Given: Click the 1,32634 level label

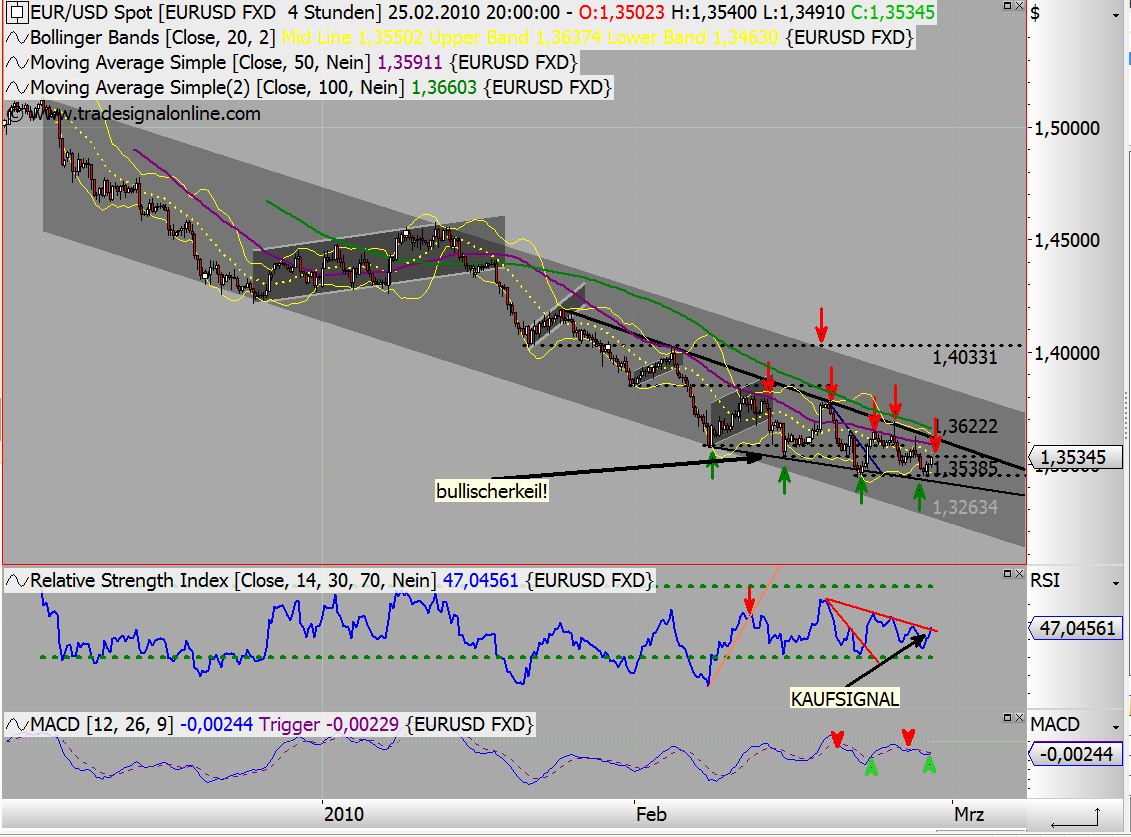Looking at the screenshot, I should tap(965, 508).
